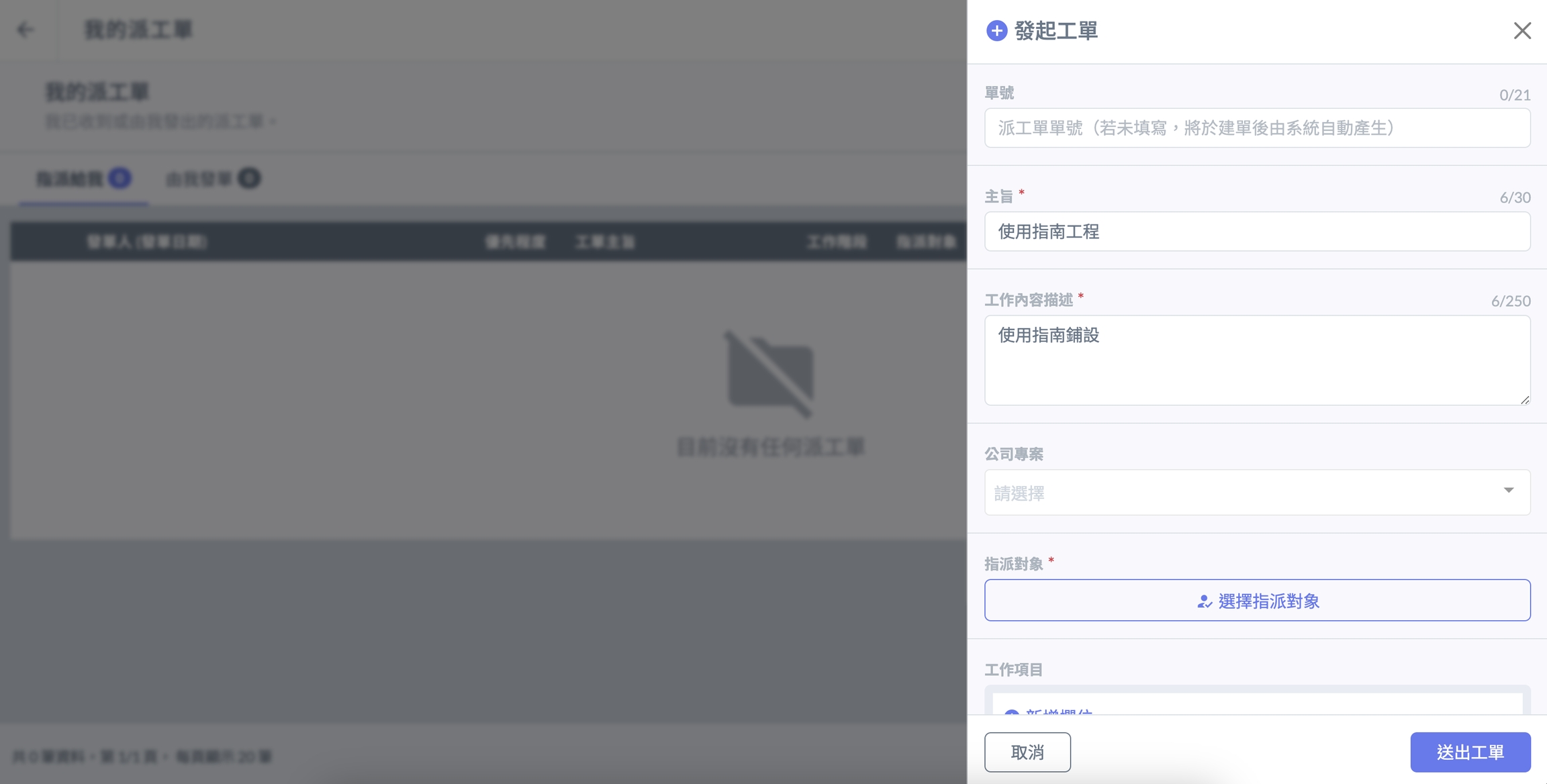Click the caret arrow in 請選擇 box
The width and height of the screenshot is (1547, 784).
coord(1509,491)
